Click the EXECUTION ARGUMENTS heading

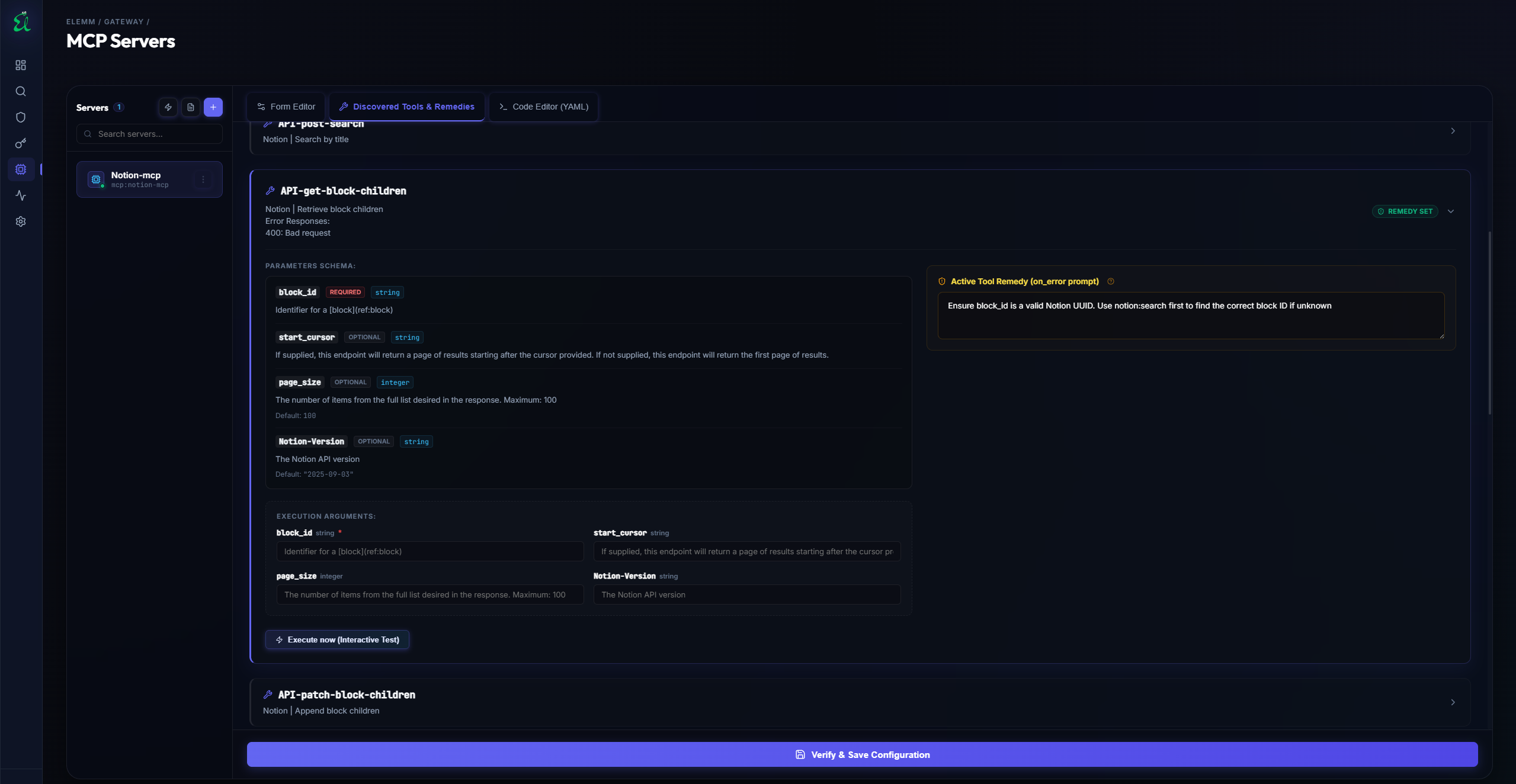click(x=326, y=516)
